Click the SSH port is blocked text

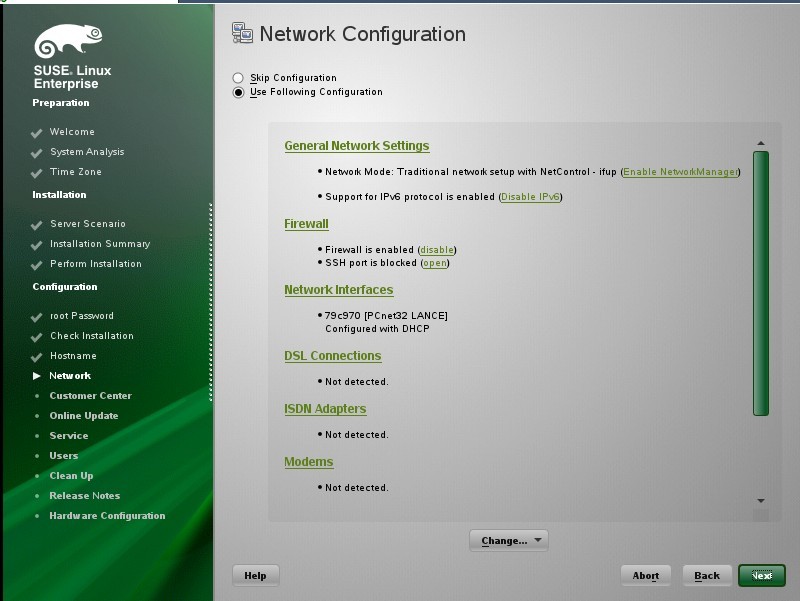(371, 263)
